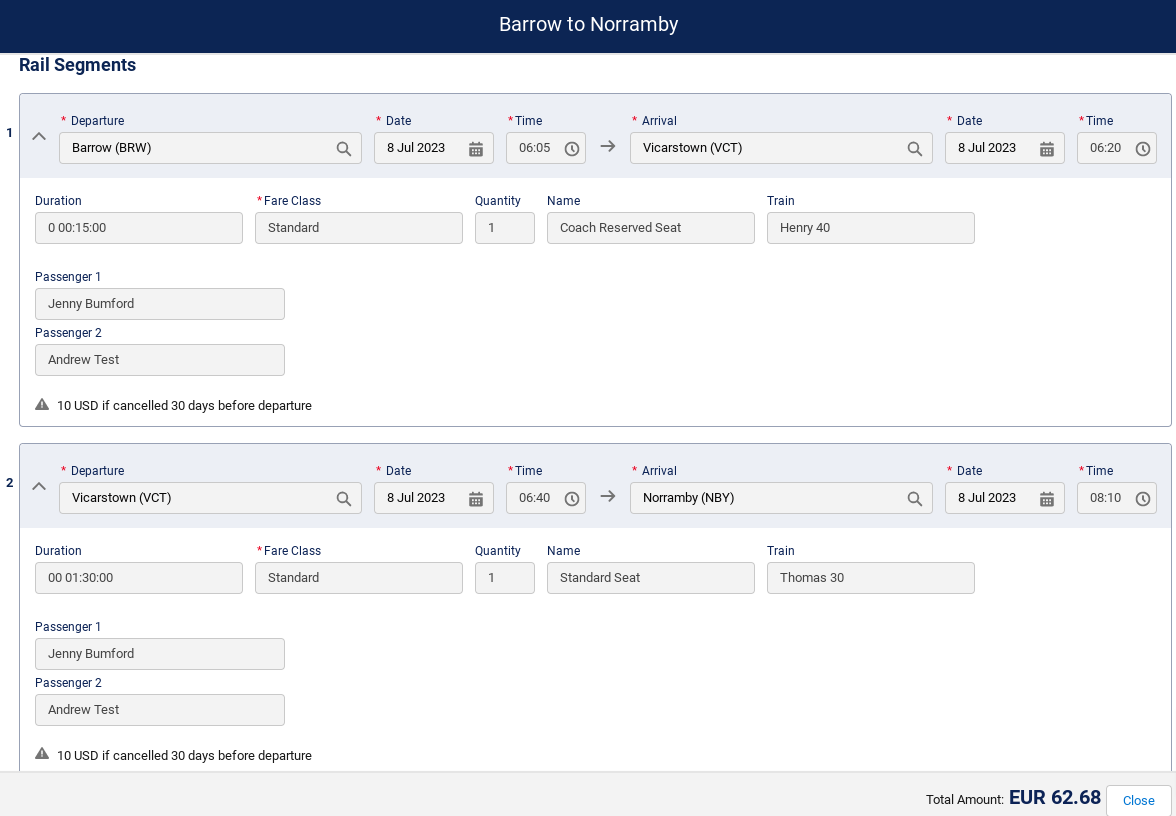The height and width of the screenshot is (816, 1176).
Task: Click search icon in Vicarstown departure field, segment 2
Action: coord(343,498)
